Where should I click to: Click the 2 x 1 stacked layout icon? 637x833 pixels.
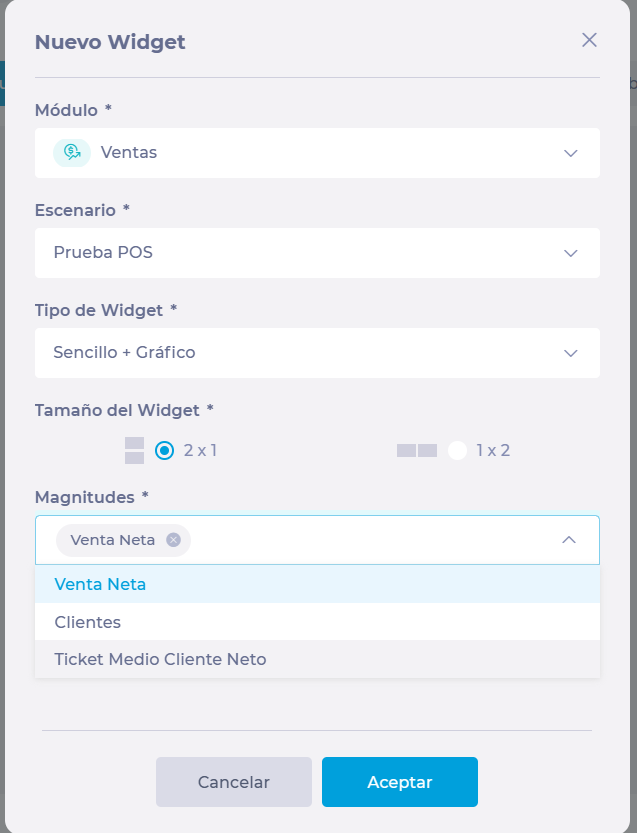click(x=134, y=450)
